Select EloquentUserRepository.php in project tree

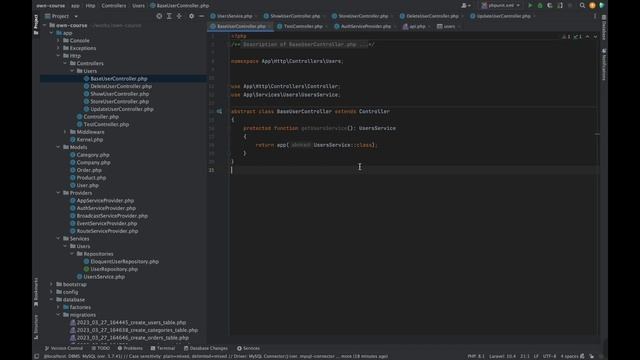[124, 262]
